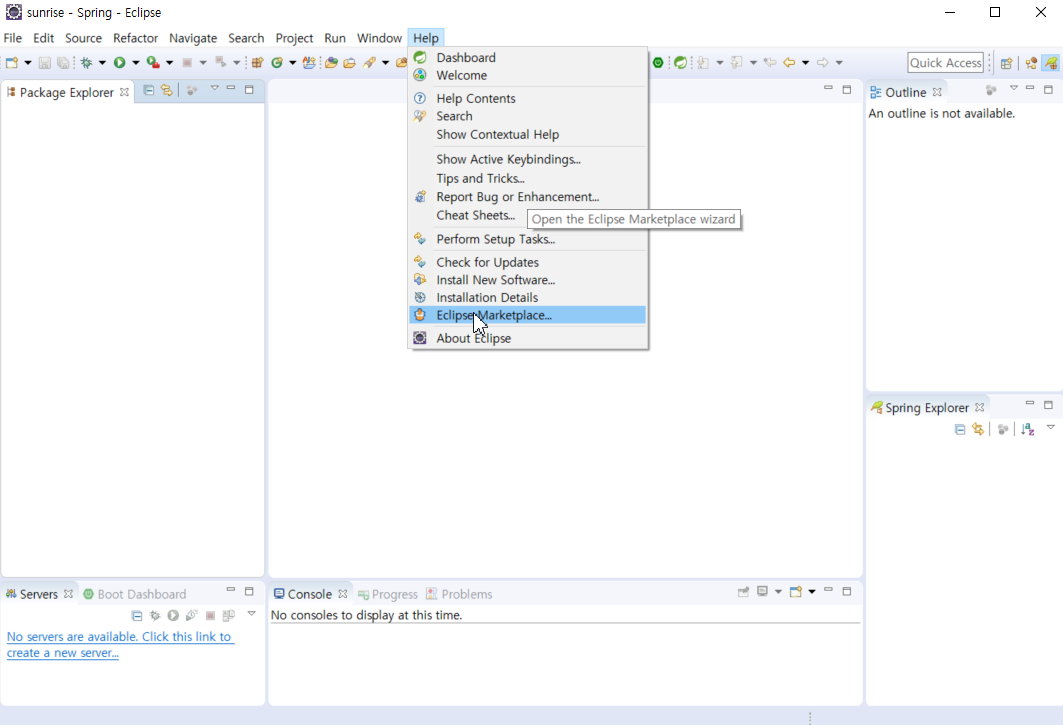This screenshot has width=1063, height=725.
Task: Switch to the Problems tab
Action: 459,594
